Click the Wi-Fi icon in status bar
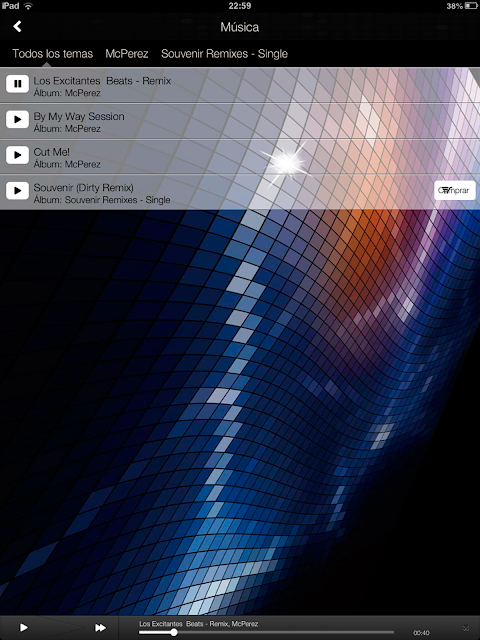The image size is (480, 640). point(28,6)
